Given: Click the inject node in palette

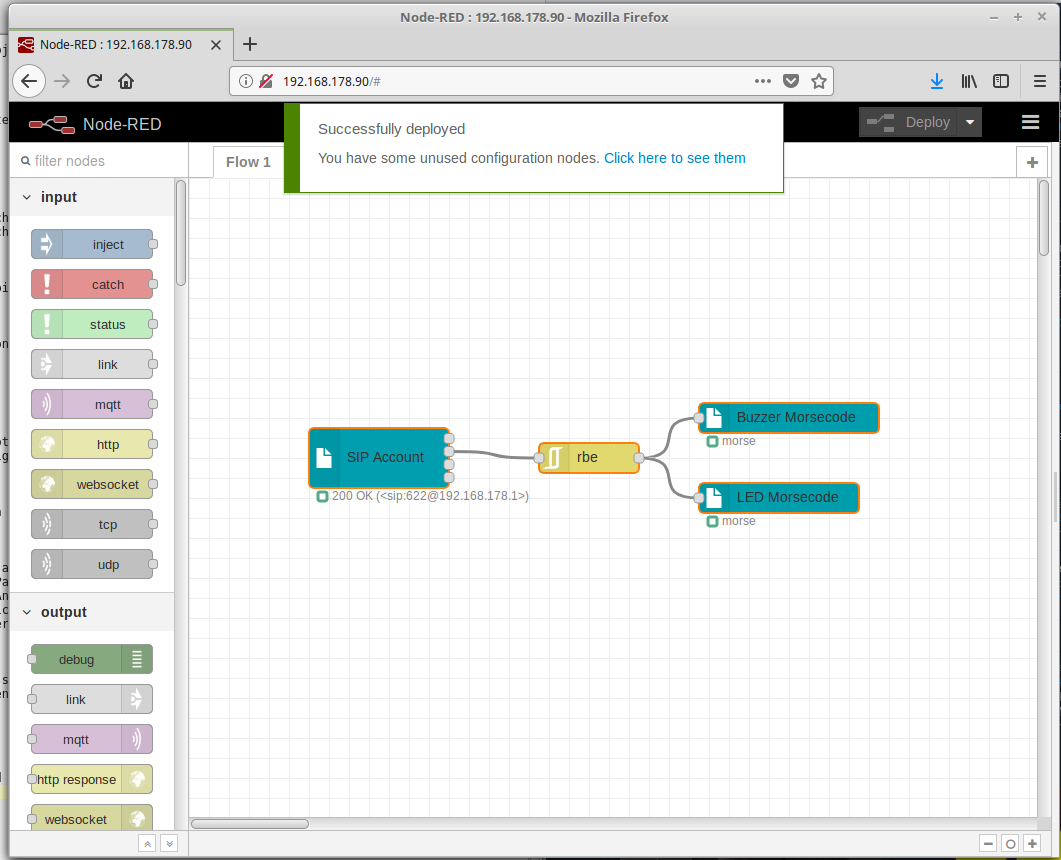Looking at the screenshot, I should click(x=92, y=244).
